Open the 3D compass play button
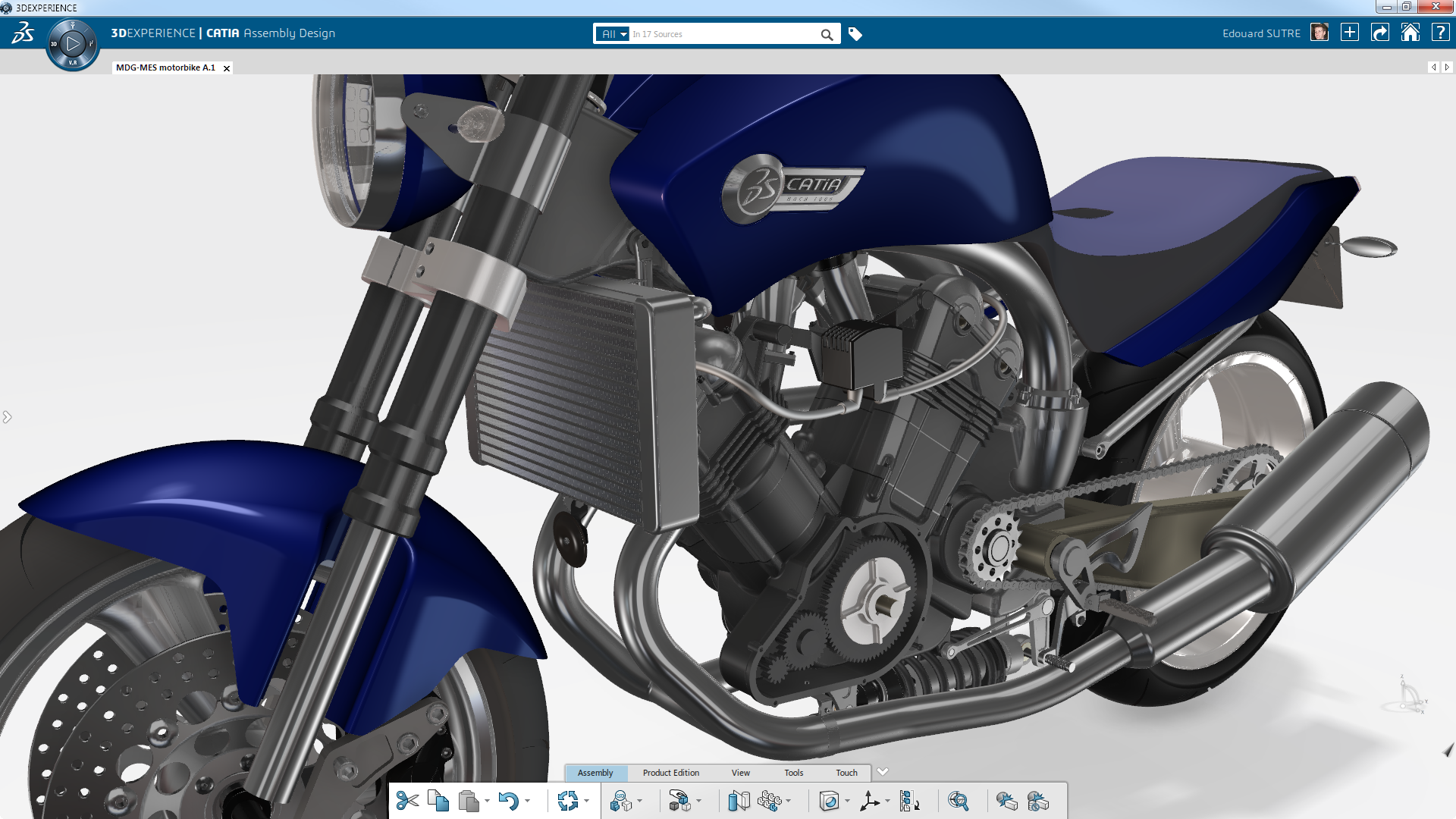 pyautogui.click(x=73, y=44)
